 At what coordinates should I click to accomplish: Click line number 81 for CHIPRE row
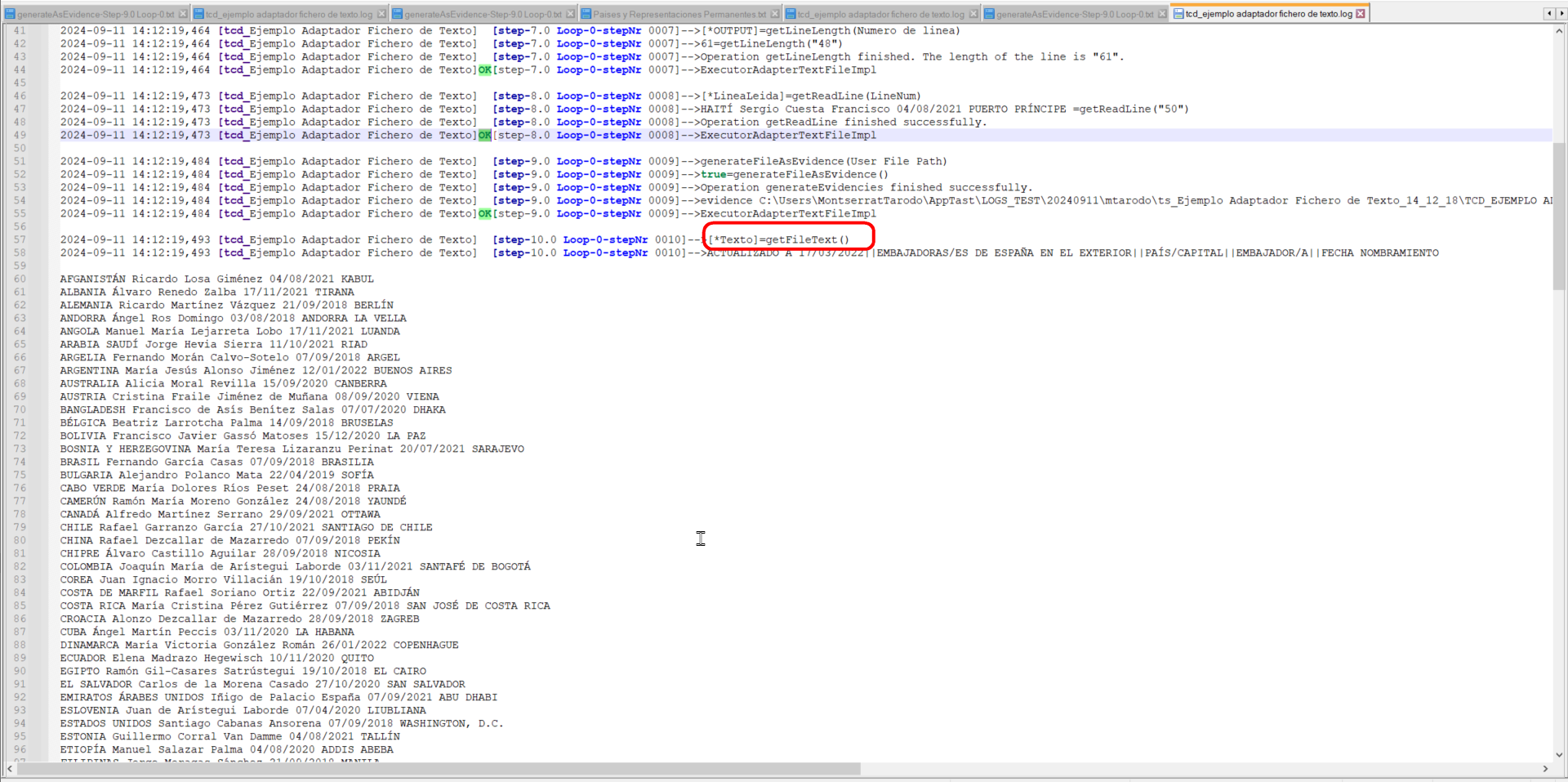20,553
